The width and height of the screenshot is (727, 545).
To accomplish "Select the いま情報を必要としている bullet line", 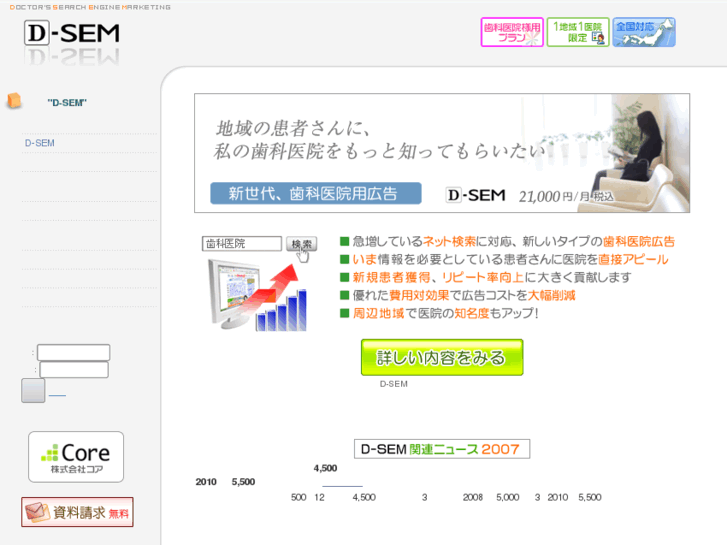I will tap(504, 259).
